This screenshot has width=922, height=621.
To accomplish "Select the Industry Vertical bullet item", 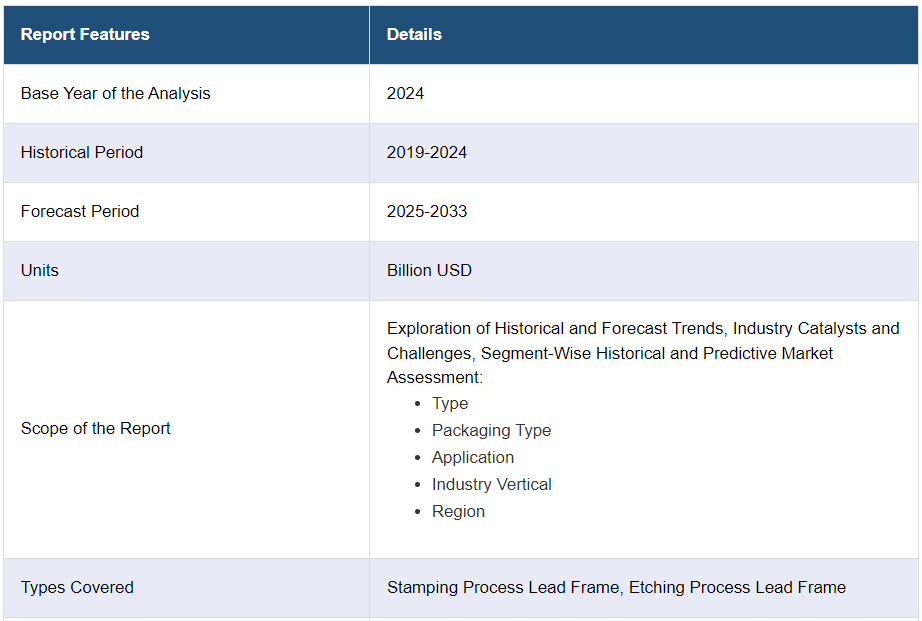I will click(x=491, y=484).
